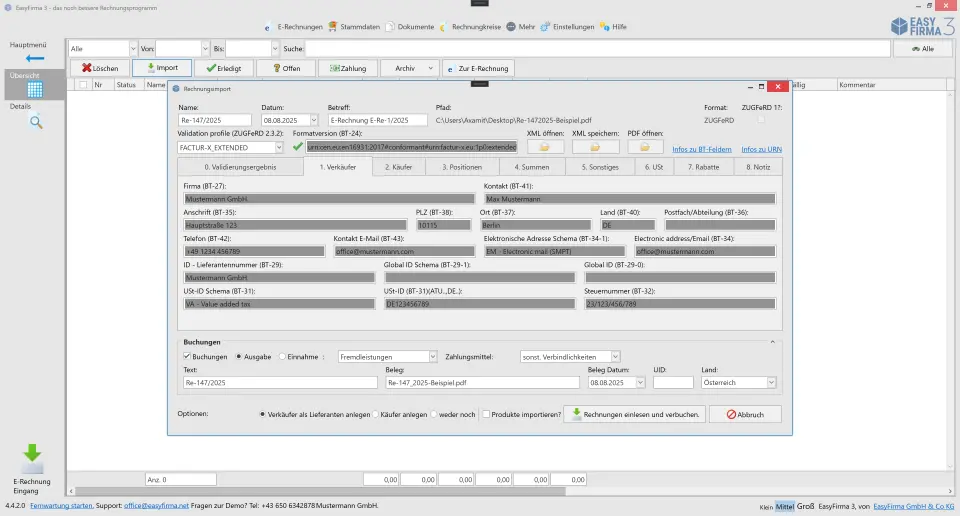The image size is (960, 516).
Task: Switch to the 4. Summen tab
Action: 531,166
